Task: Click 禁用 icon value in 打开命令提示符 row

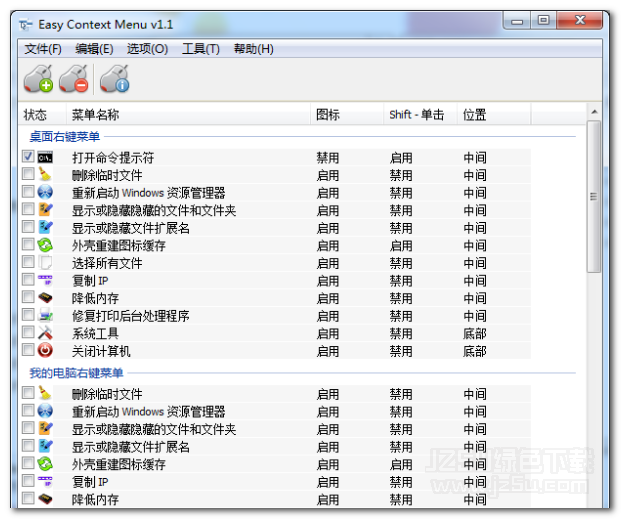Action: (328, 158)
